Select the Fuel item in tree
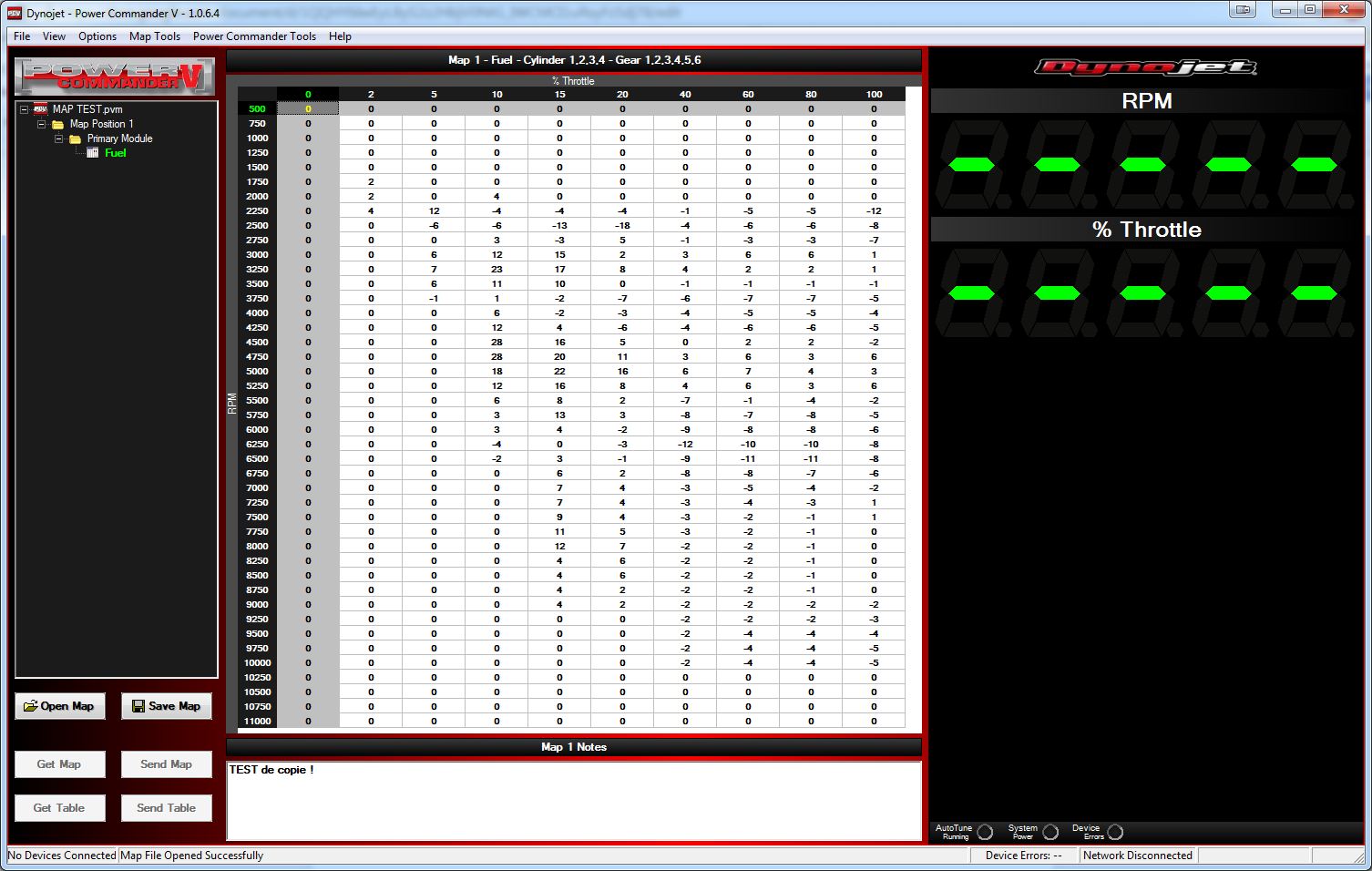The image size is (1372, 871). pyautogui.click(x=116, y=153)
